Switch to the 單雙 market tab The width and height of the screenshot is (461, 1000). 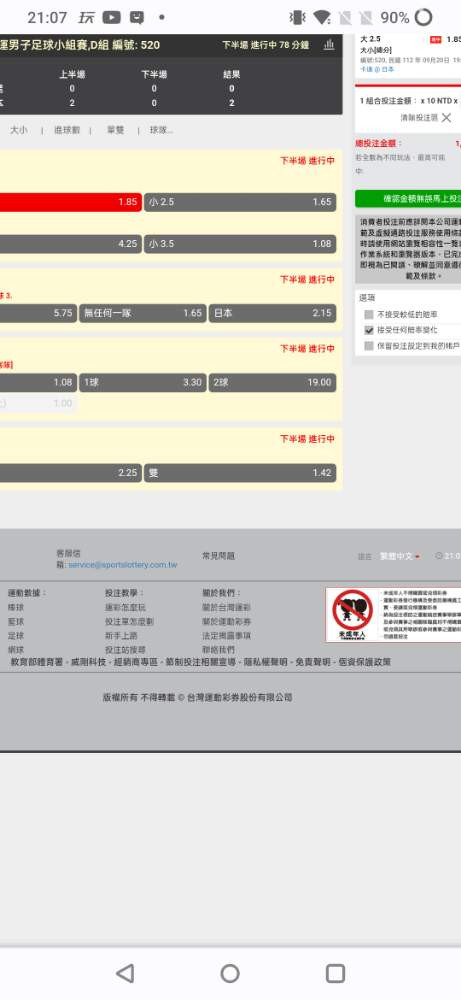click(x=115, y=130)
